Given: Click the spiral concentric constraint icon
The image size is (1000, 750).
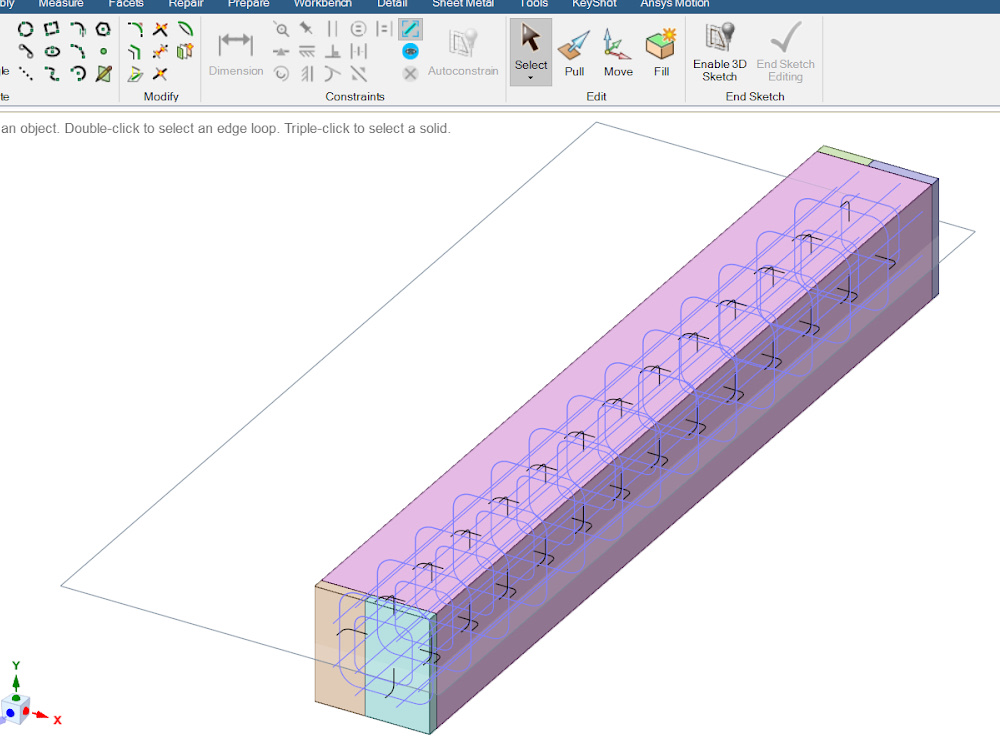Looking at the screenshot, I should tap(281, 74).
